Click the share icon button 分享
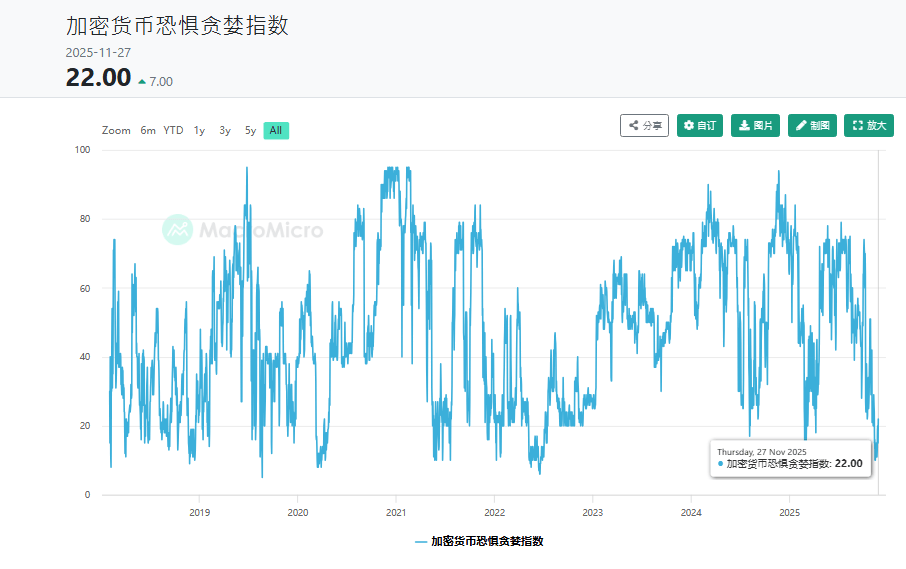The height and width of the screenshot is (569, 906). (x=644, y=125)
